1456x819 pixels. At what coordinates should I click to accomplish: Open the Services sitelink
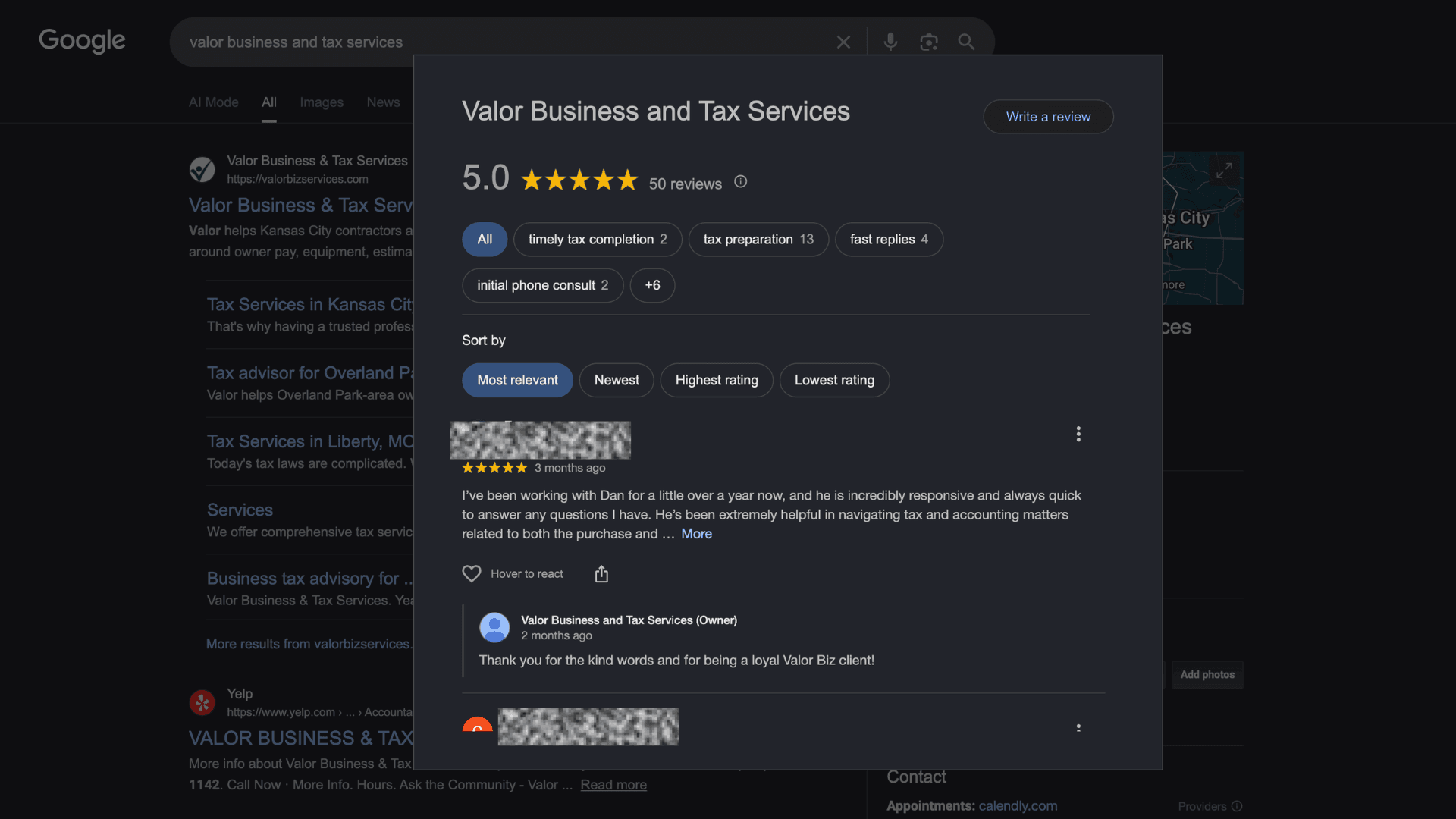240,510
